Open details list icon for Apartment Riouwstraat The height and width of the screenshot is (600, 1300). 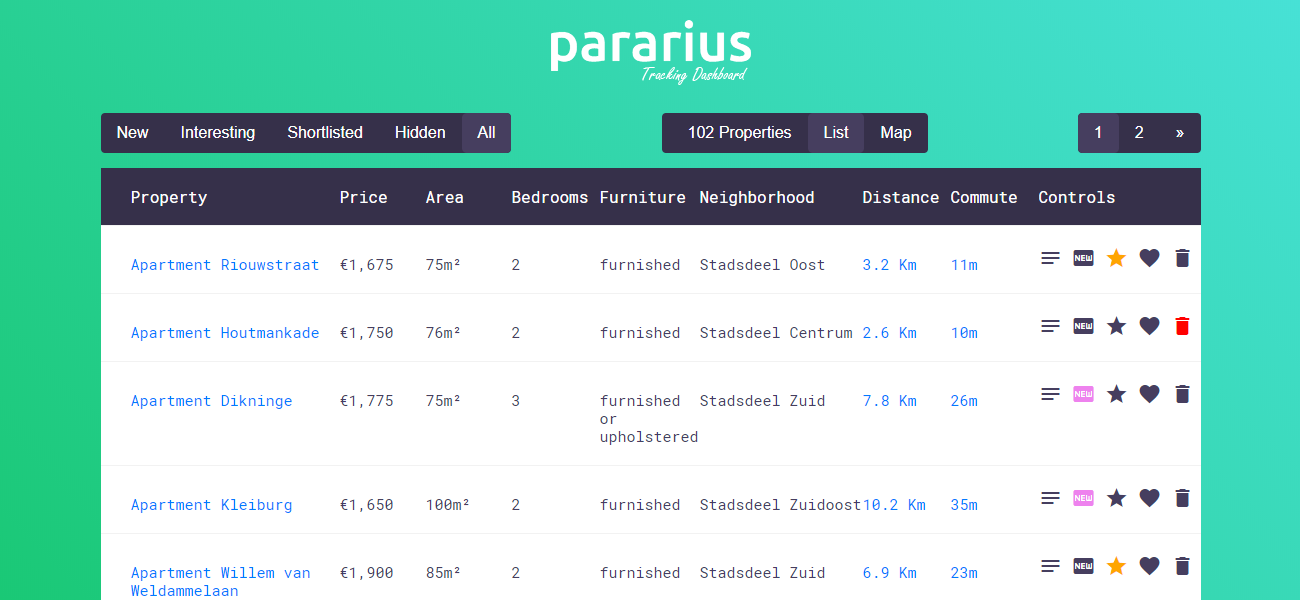coord(1050,258)
